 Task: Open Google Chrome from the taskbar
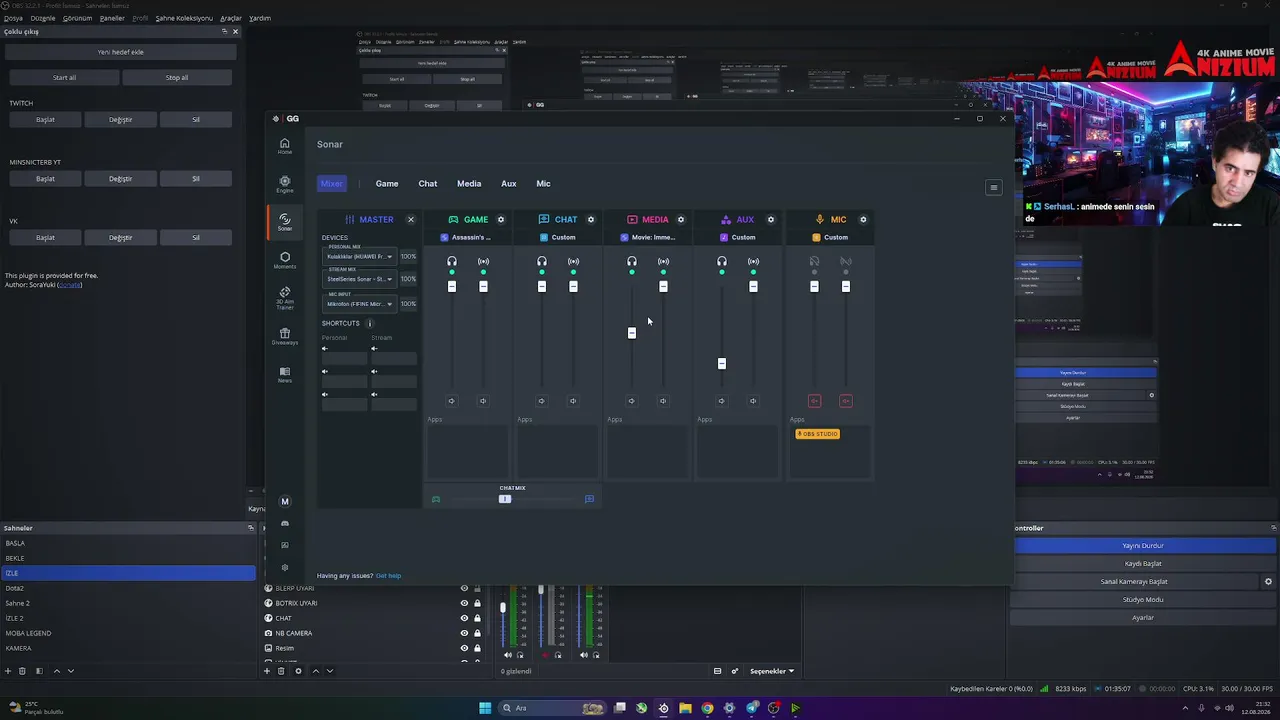pos(707,708)
